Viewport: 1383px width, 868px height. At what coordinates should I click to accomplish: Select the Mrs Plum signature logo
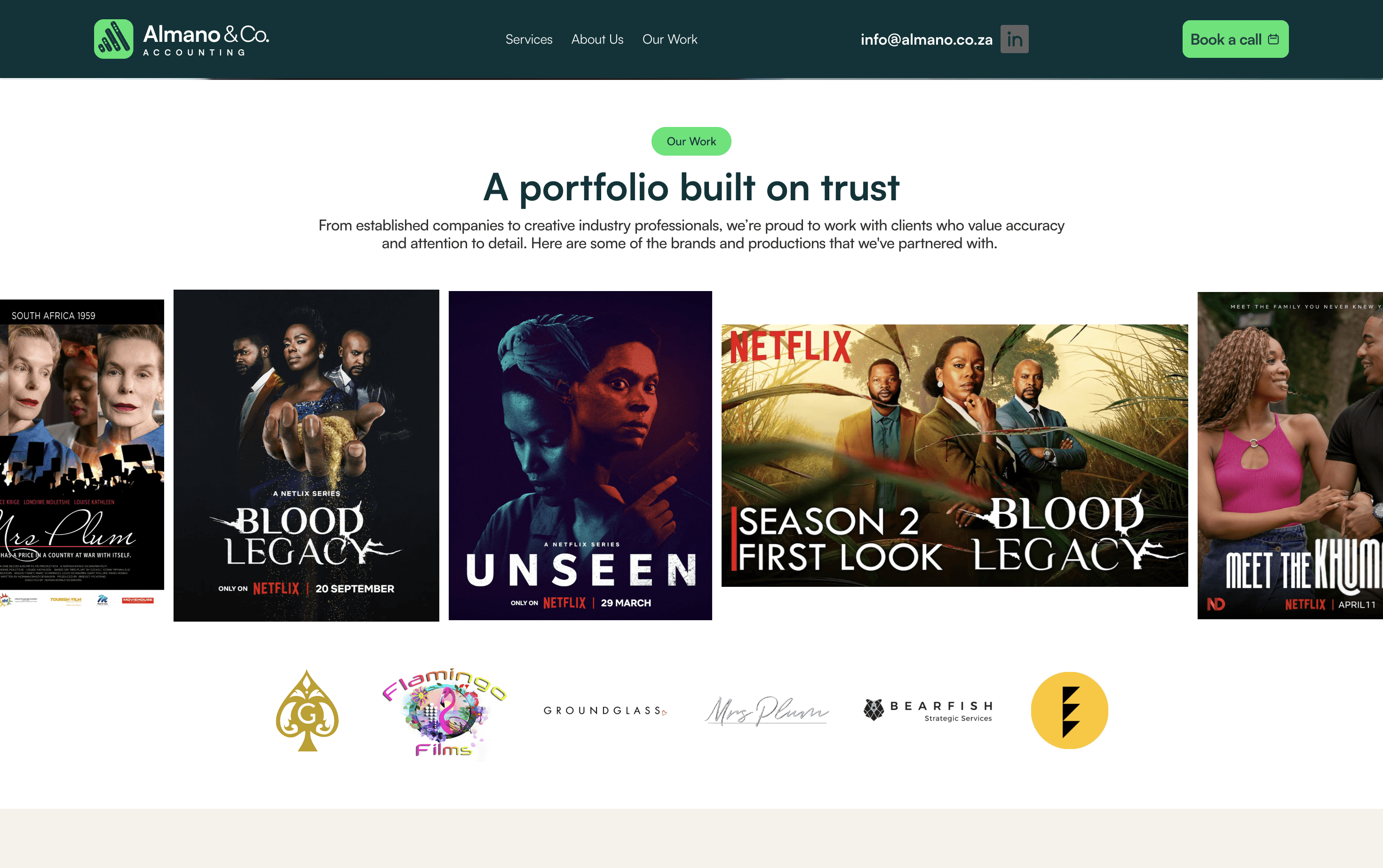pyautogui.click(x=767, y=710)
